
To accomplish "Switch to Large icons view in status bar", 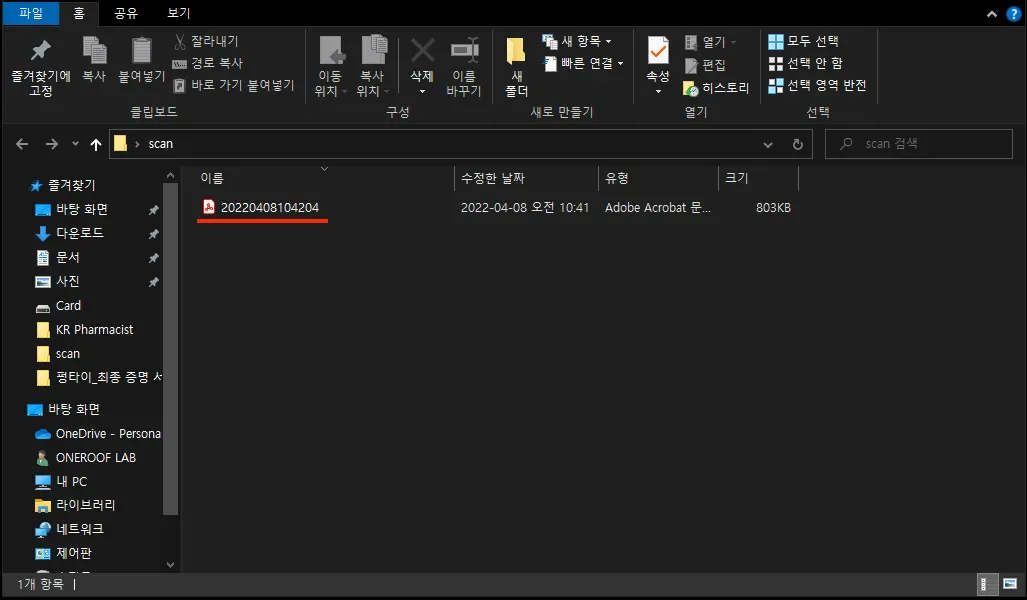I will click(x=1010, y=584).
